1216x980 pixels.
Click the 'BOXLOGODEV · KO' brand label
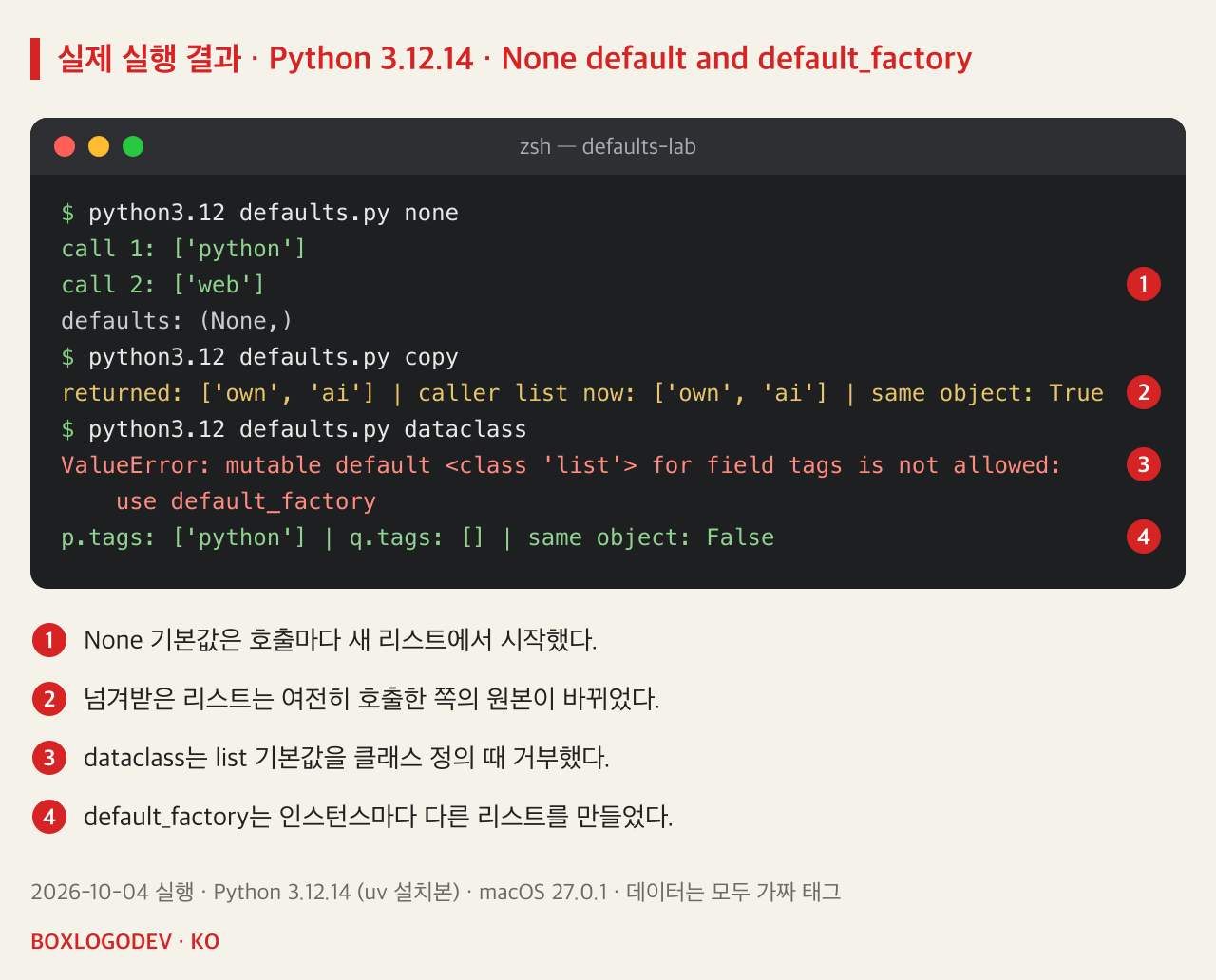[x=125, y=941]
